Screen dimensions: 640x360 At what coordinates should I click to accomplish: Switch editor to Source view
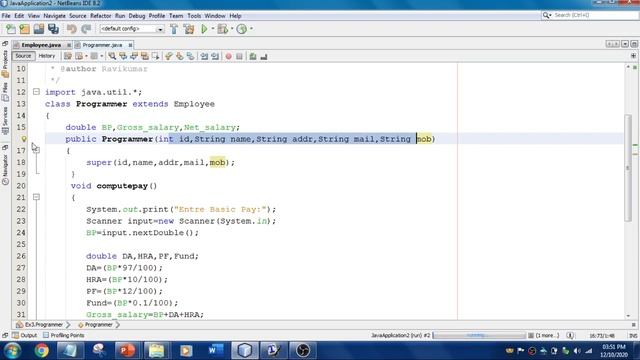click(23, 56)
